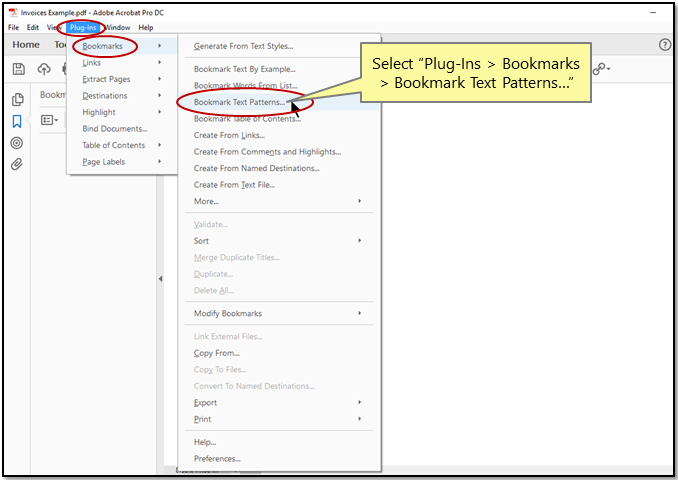This screenshot has width=678, height=480.
Task: Open the Edit menu
Action: coord(33,27)
